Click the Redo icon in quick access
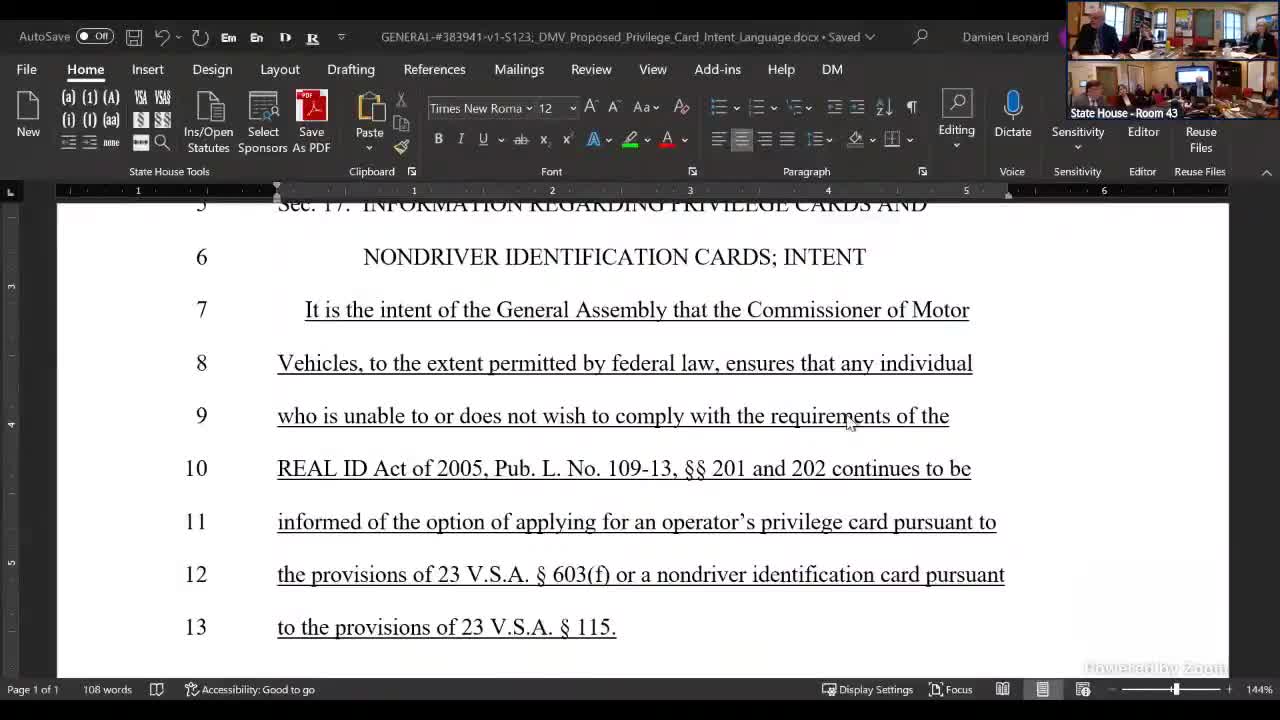The image size is (1280, 720). point(200,37)
